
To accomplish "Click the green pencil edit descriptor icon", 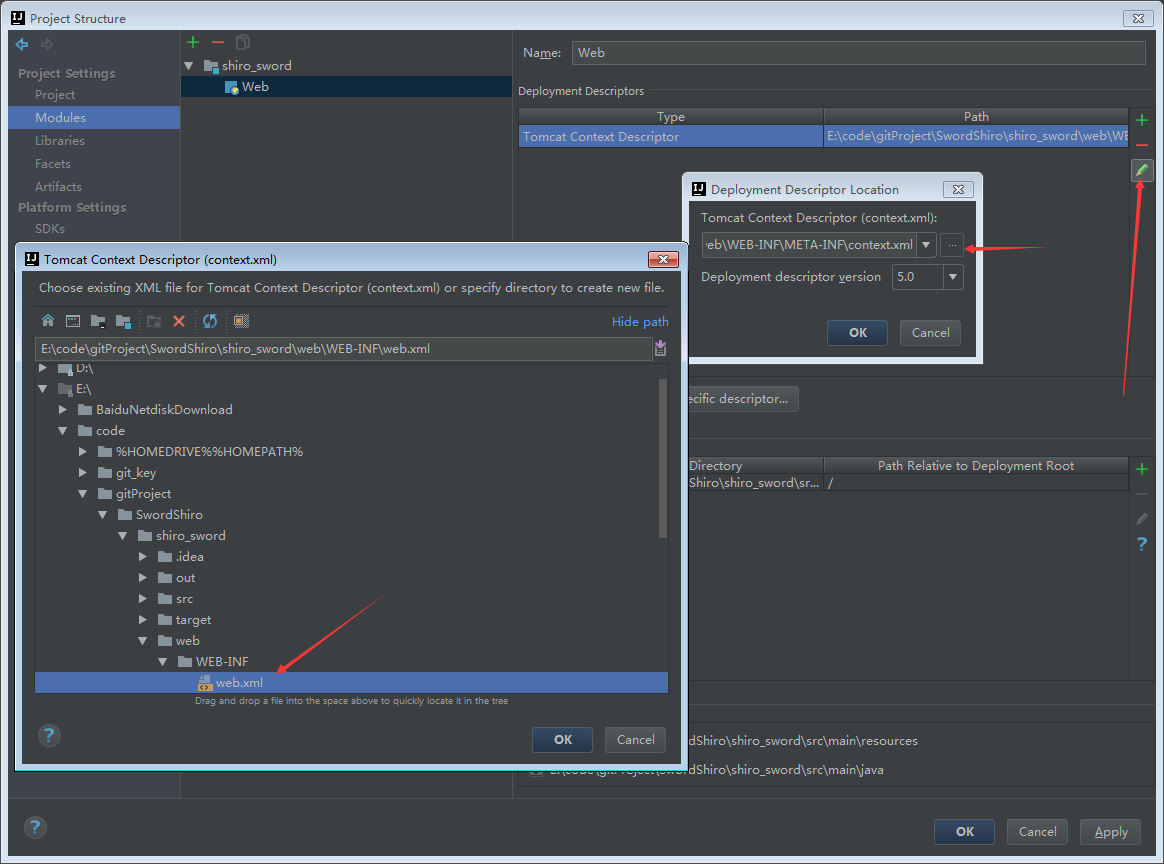I will 1142,171.
